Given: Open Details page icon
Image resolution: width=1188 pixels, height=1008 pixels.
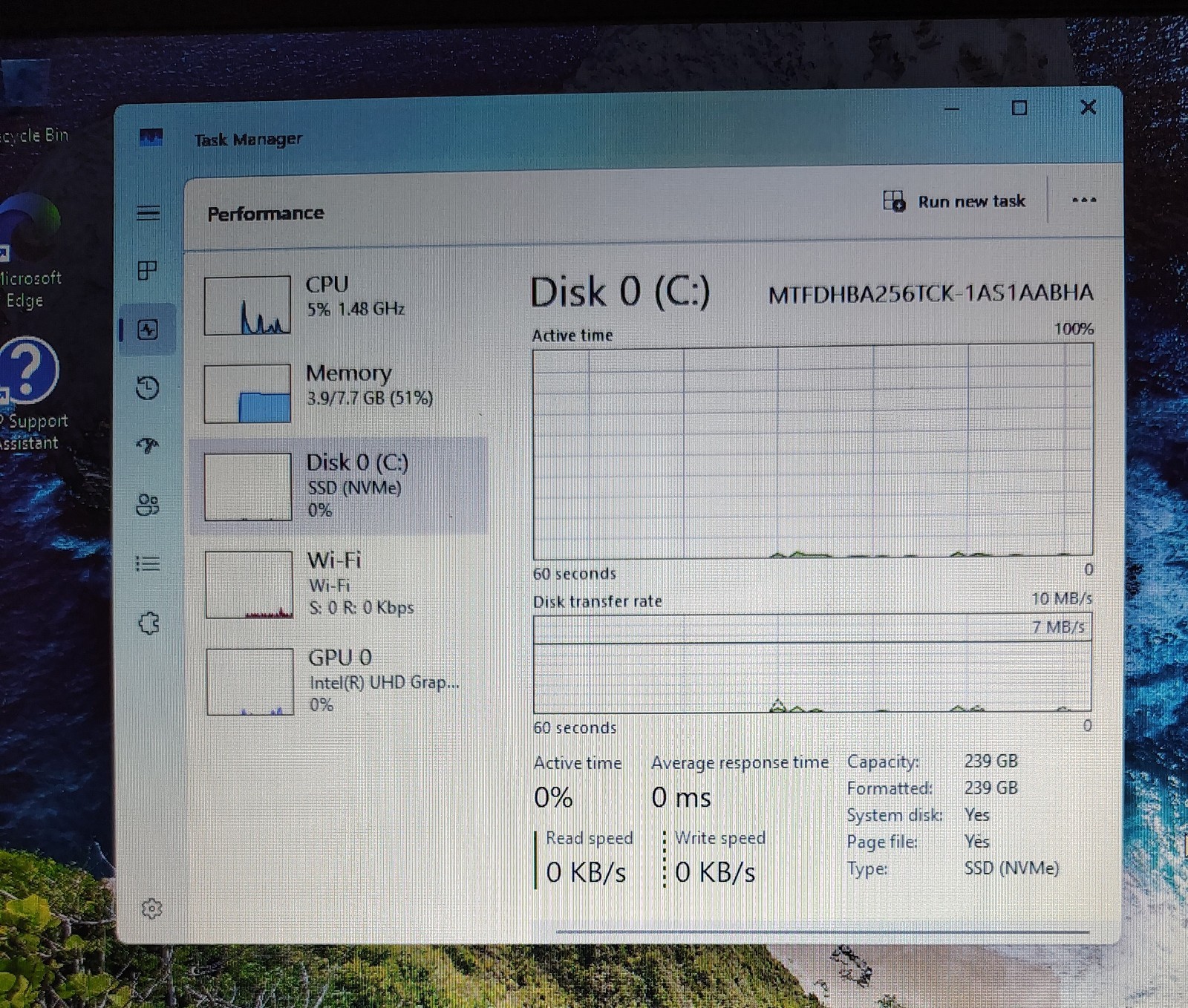Looking at the screenshot, I should 148,563.
